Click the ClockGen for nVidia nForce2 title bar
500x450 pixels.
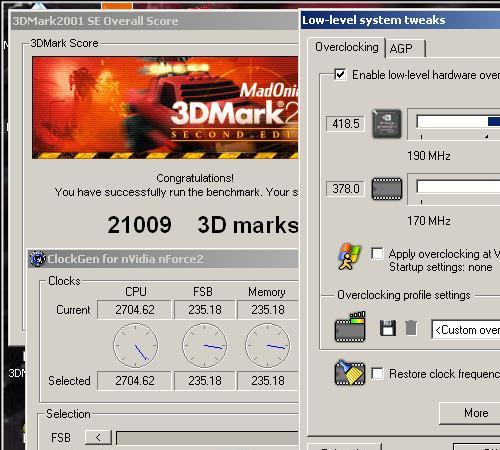(163, 259)
